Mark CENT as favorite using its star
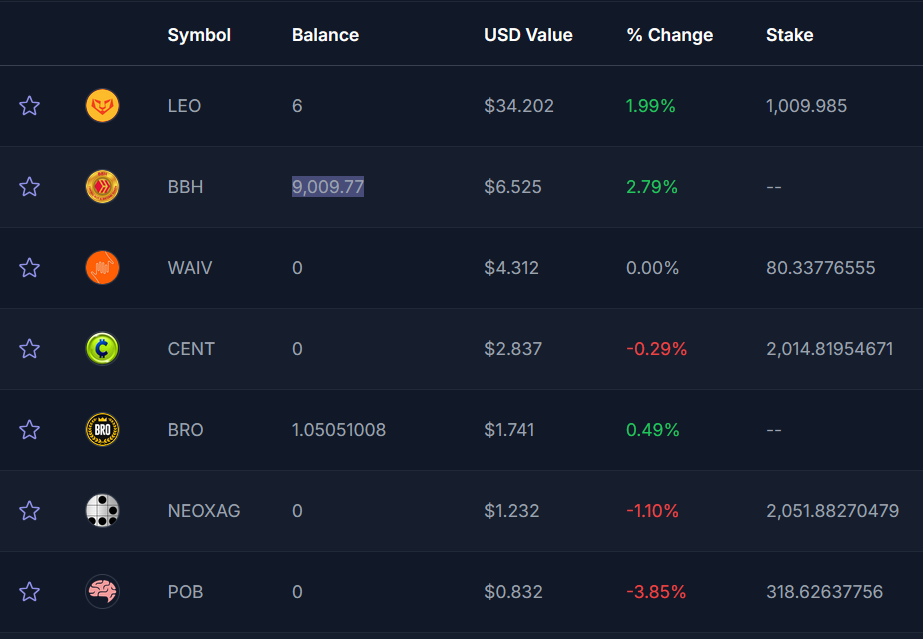 point(30,349)
